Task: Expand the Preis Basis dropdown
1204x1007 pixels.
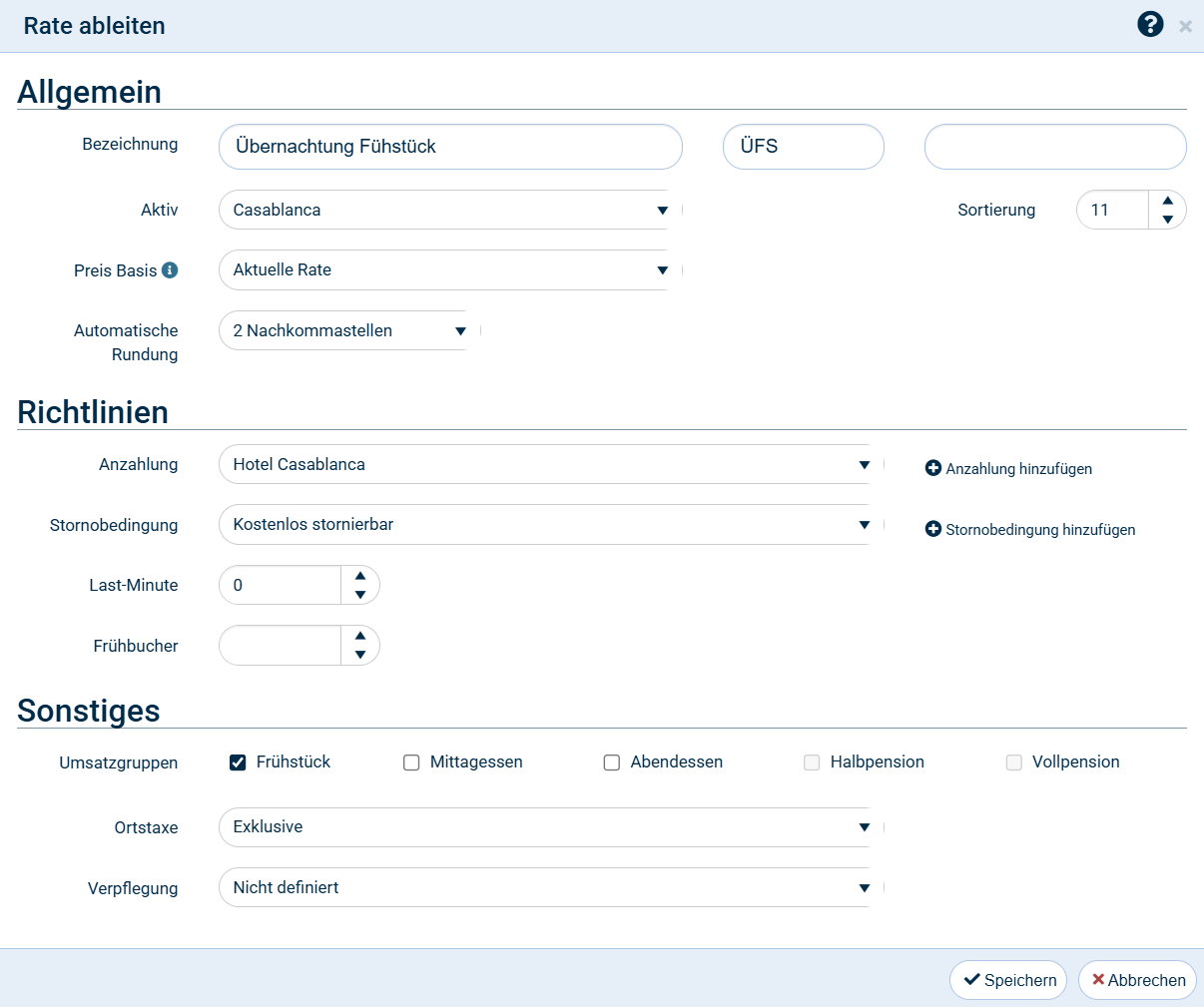Action: [x=449, y=270]
